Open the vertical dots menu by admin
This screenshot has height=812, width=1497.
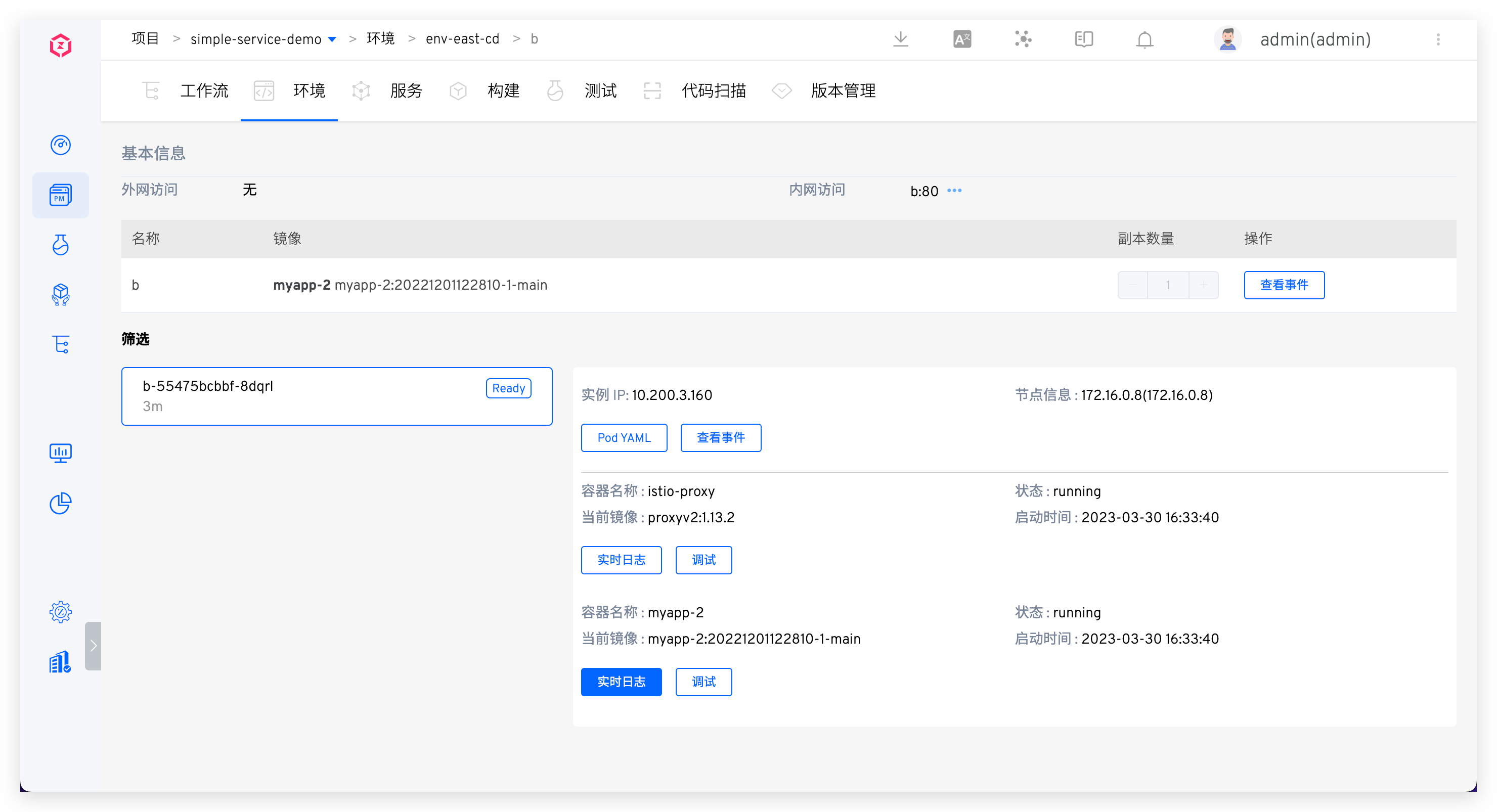(1438, 39)
